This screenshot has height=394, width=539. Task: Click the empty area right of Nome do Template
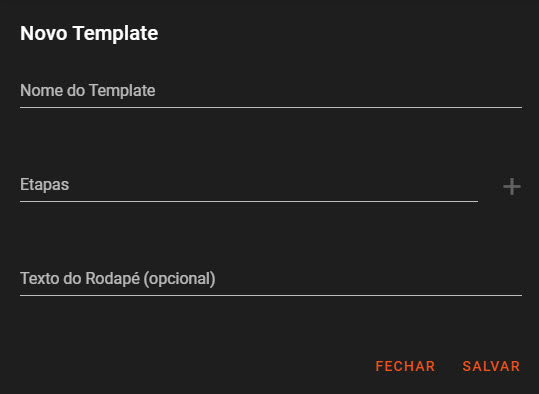click(339, 91)
